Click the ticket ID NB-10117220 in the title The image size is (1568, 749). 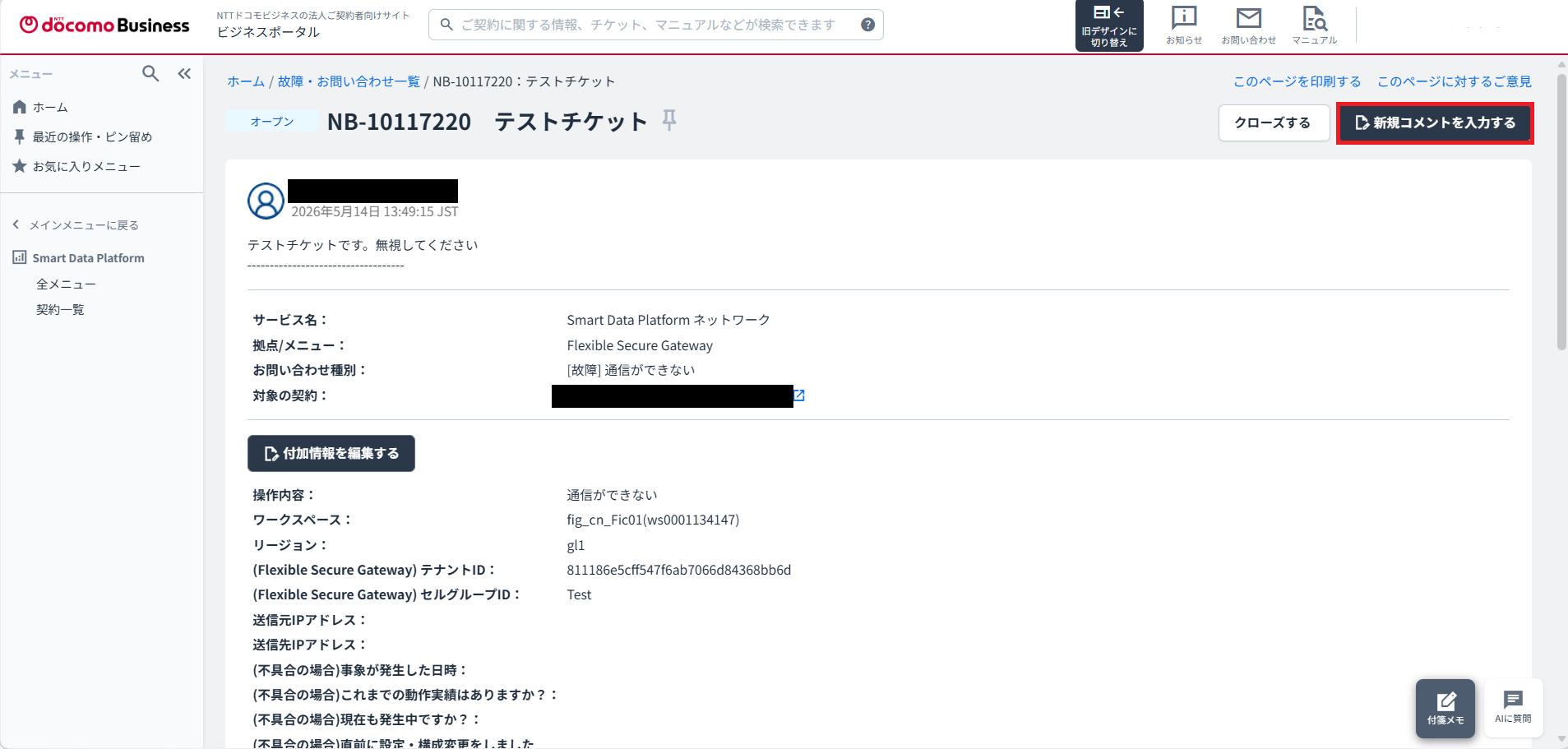tap(399, 122)
